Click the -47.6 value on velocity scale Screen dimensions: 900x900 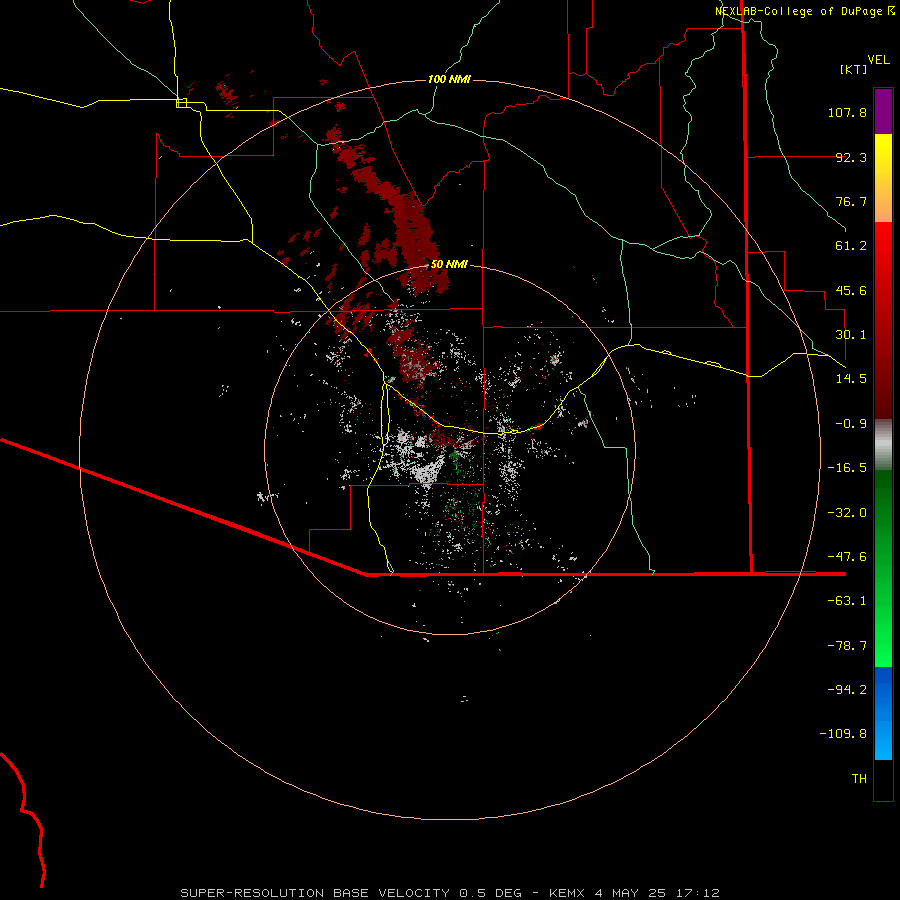click(847, 557)
